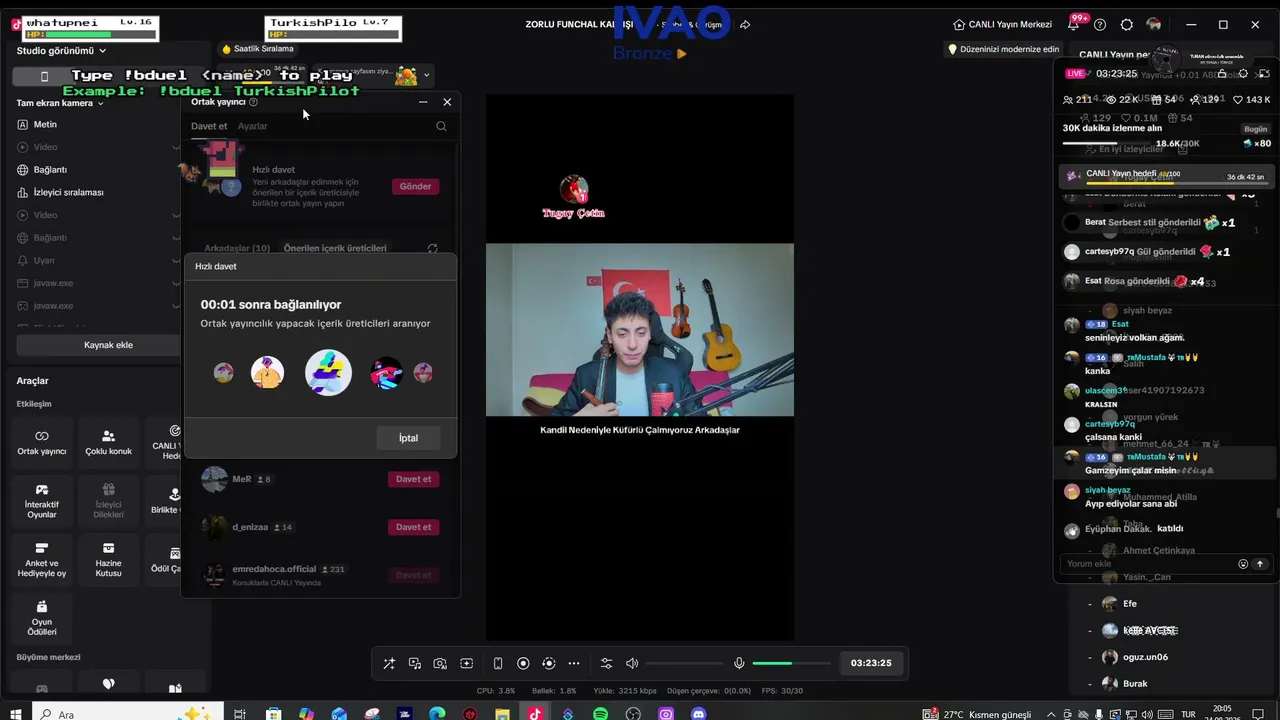Open search in Ortak yayıncı panel

(441, 126)
